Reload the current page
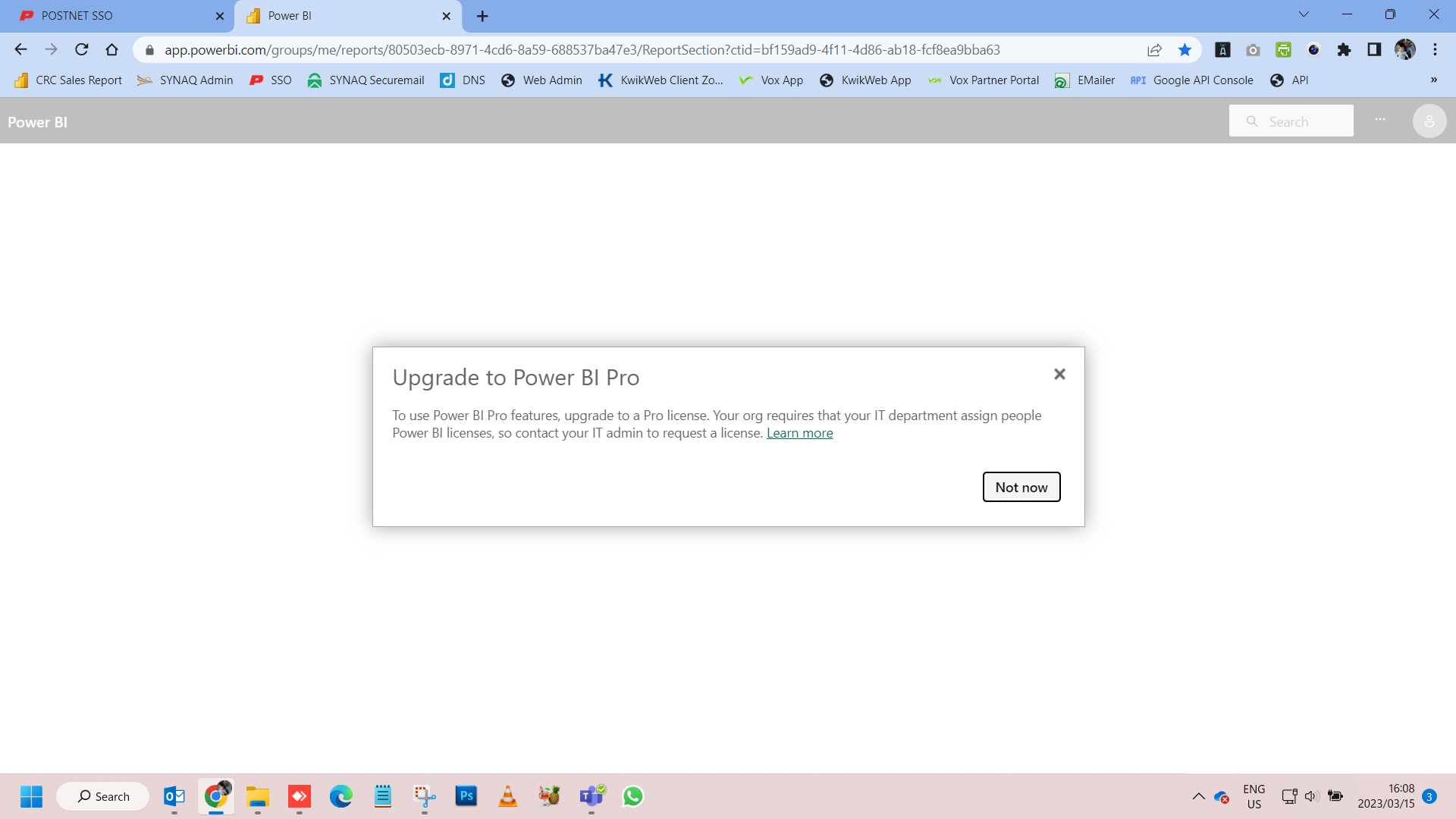Screen dimensions: 1456x819 (82, 50)
